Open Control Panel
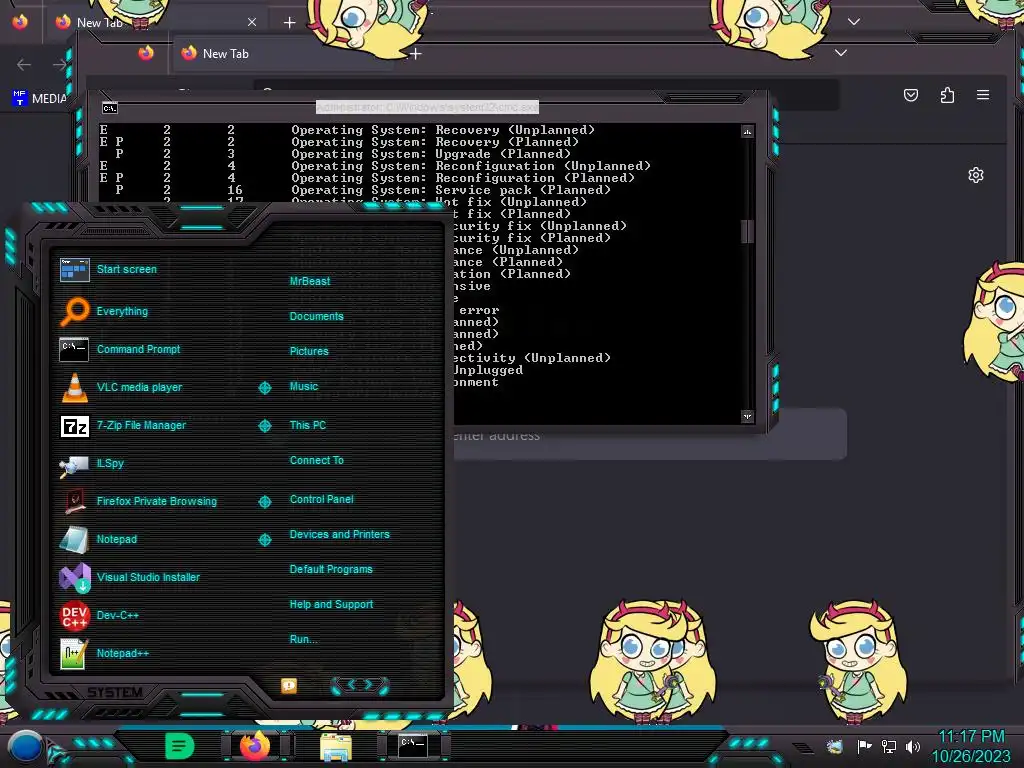The width and height of the screenshot is (1024, 768). click(x=321, y=500)
